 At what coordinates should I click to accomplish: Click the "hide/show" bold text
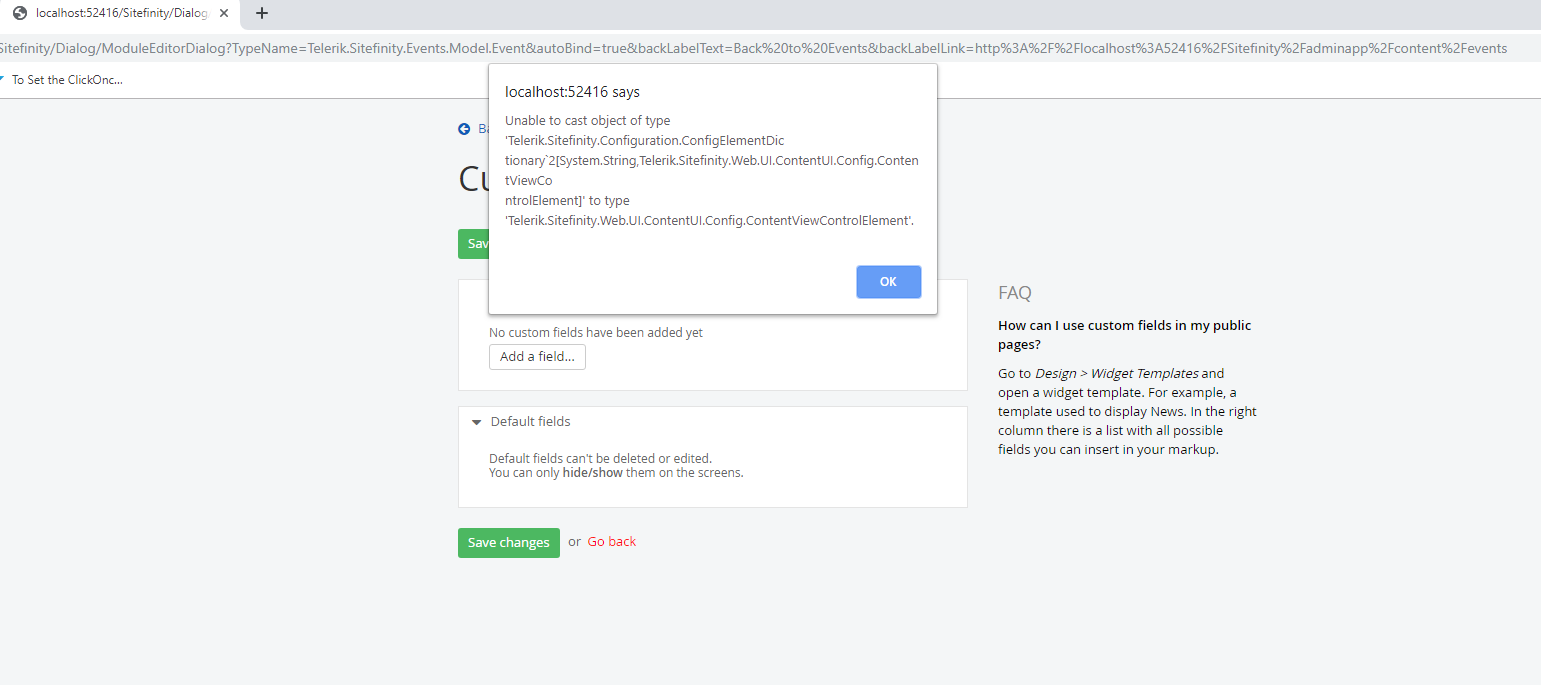pyautogui.click(x=593, y=473)
